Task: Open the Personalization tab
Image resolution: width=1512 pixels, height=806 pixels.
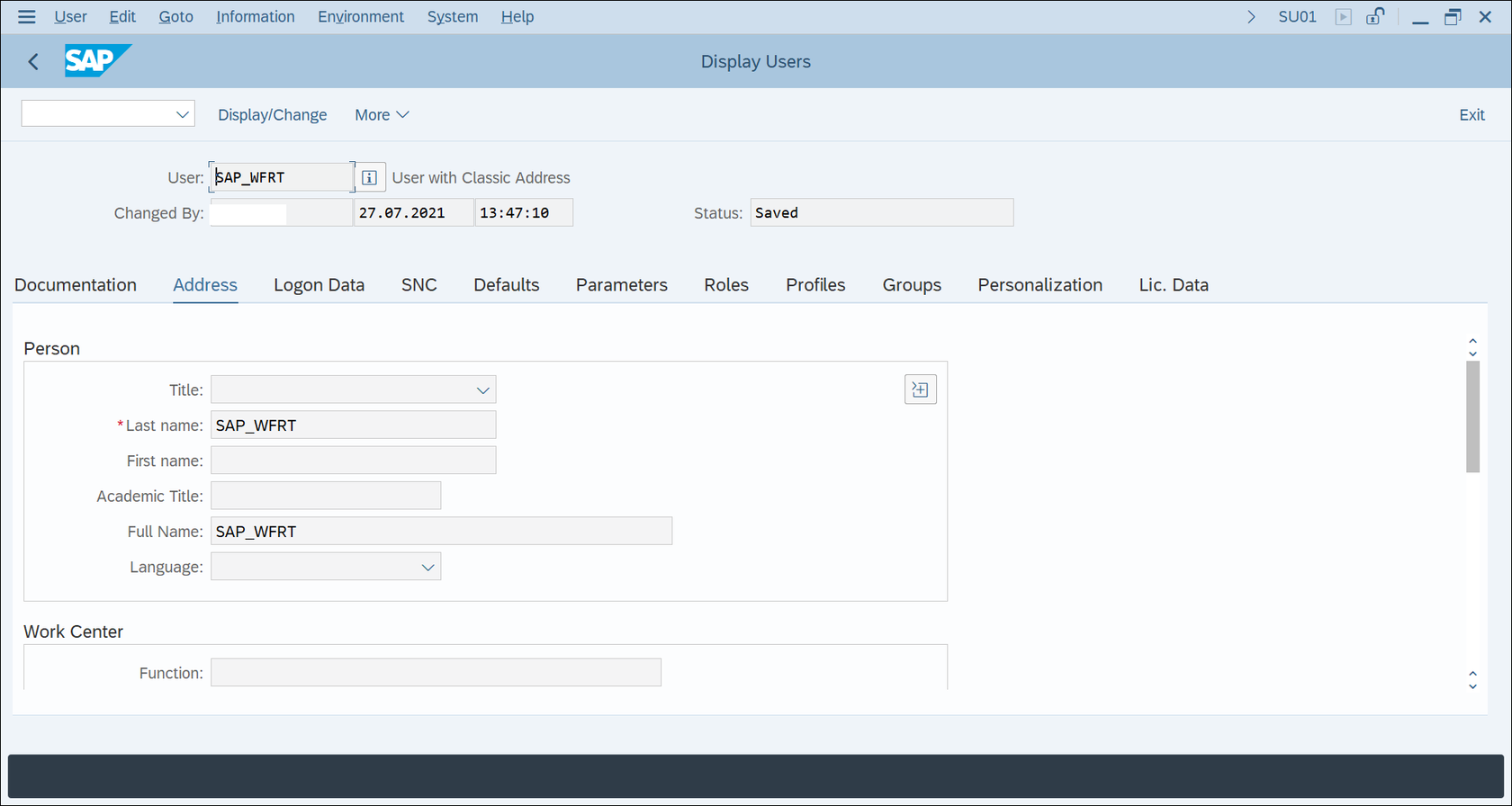Action: pyautogui.click(x=1040, y=285)
